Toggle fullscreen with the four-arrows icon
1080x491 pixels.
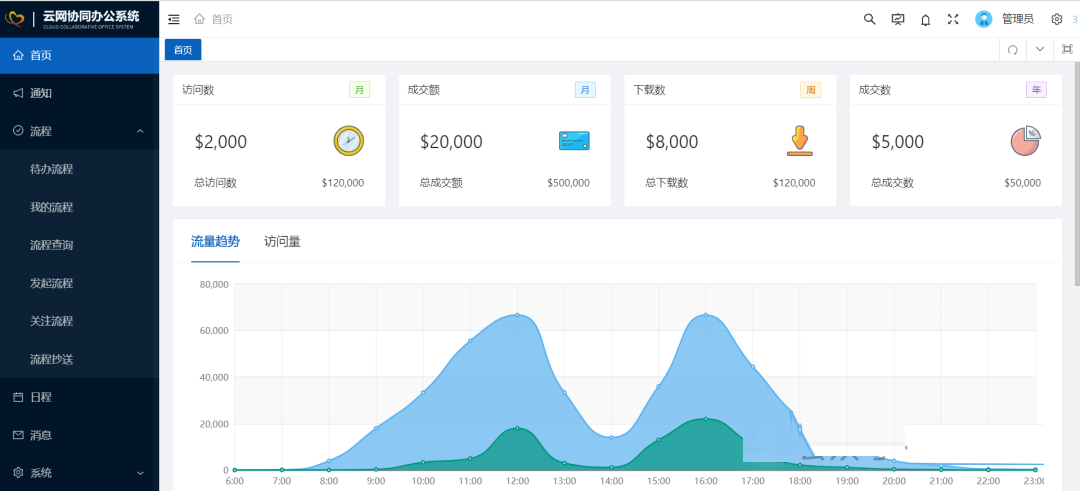point(953,19)
